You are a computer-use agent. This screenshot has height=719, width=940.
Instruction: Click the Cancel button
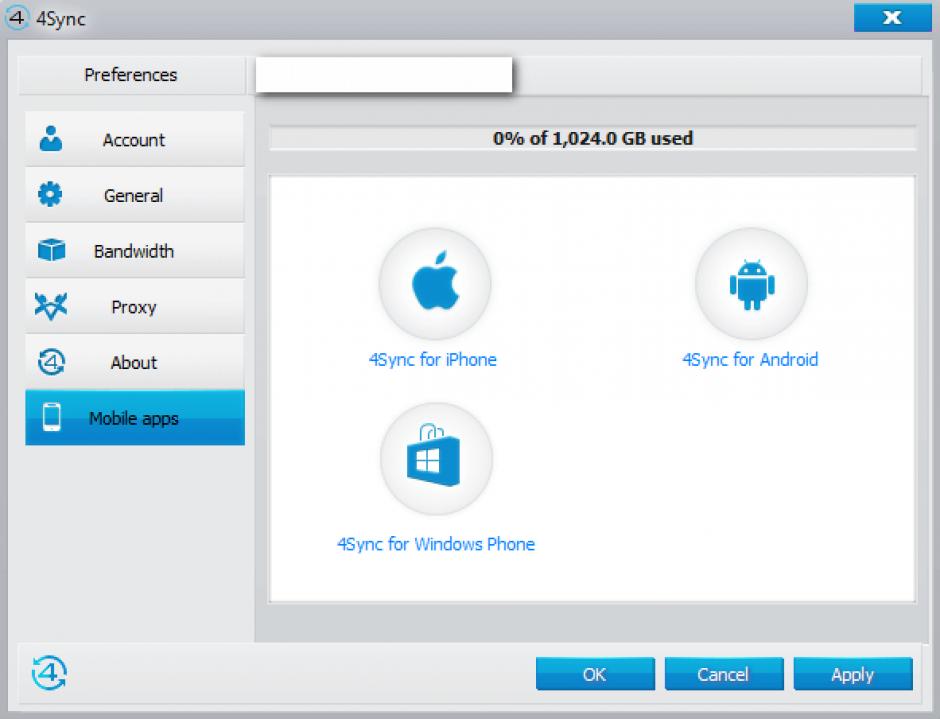pyautogui.click(x=724, y=674)
